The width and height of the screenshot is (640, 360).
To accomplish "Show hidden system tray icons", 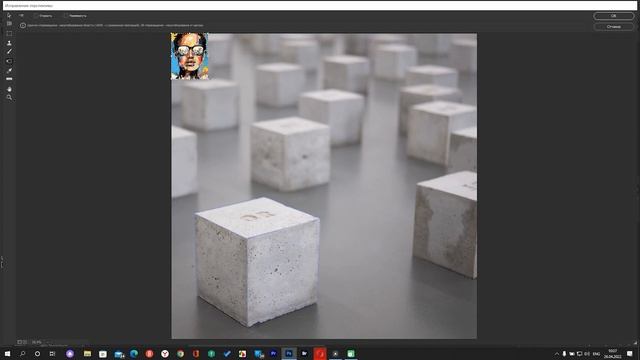I will [x=556, y=354].
